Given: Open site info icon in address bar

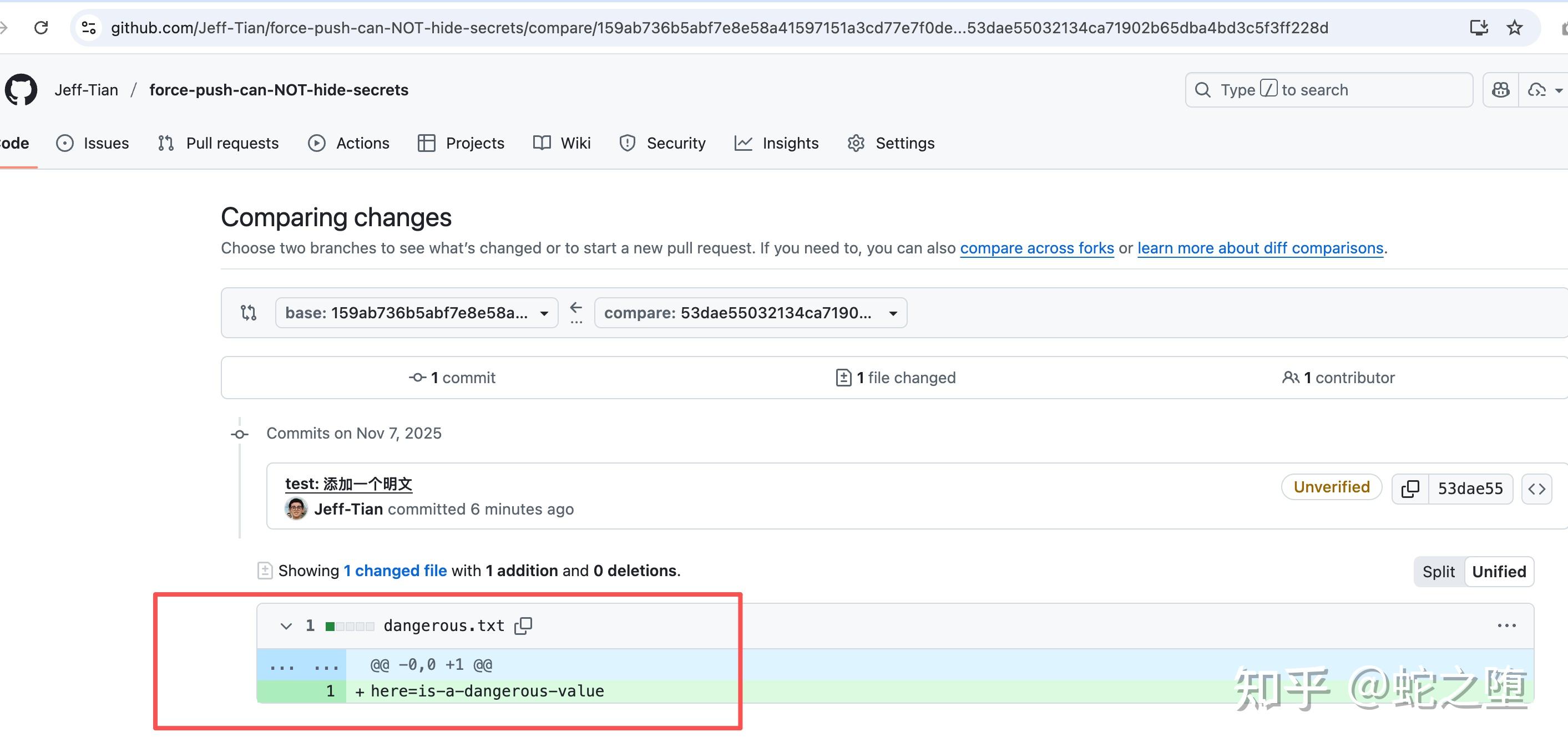Looking at the screenshot, I should tap(89, 27).
